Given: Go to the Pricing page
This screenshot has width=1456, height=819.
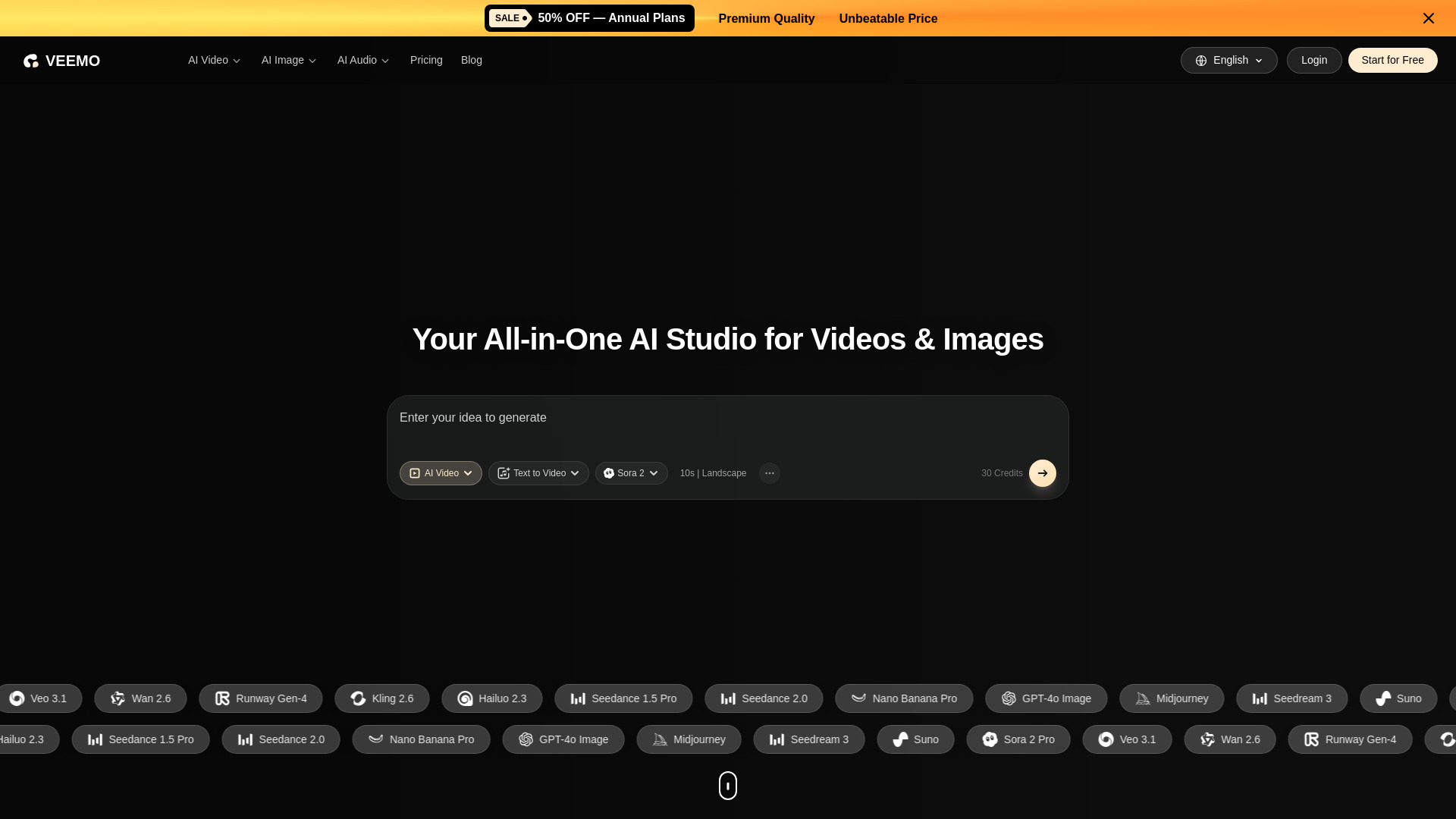Looking at the screenshot, I should (426, 61).
